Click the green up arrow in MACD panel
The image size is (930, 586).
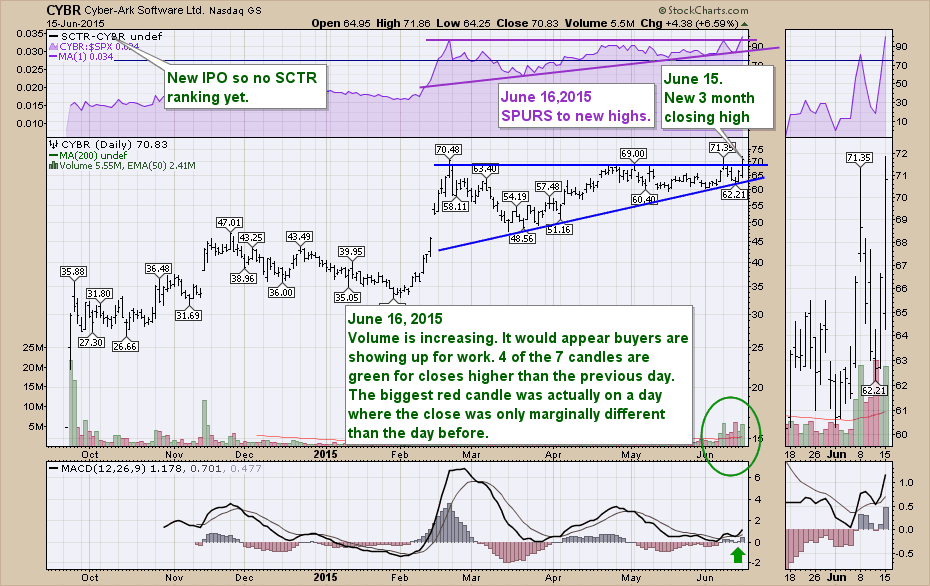click(x=737, y=555)
